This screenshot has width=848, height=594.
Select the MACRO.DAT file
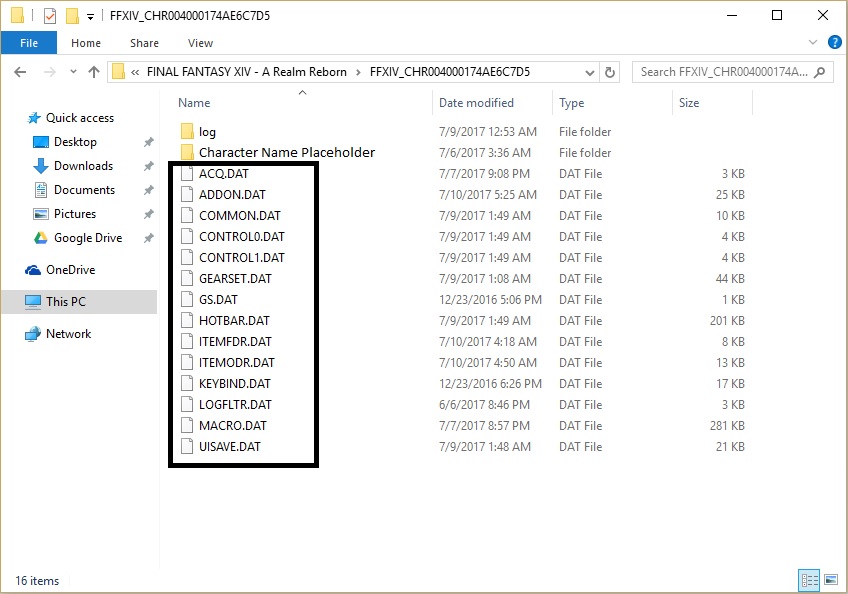[233, 426]
